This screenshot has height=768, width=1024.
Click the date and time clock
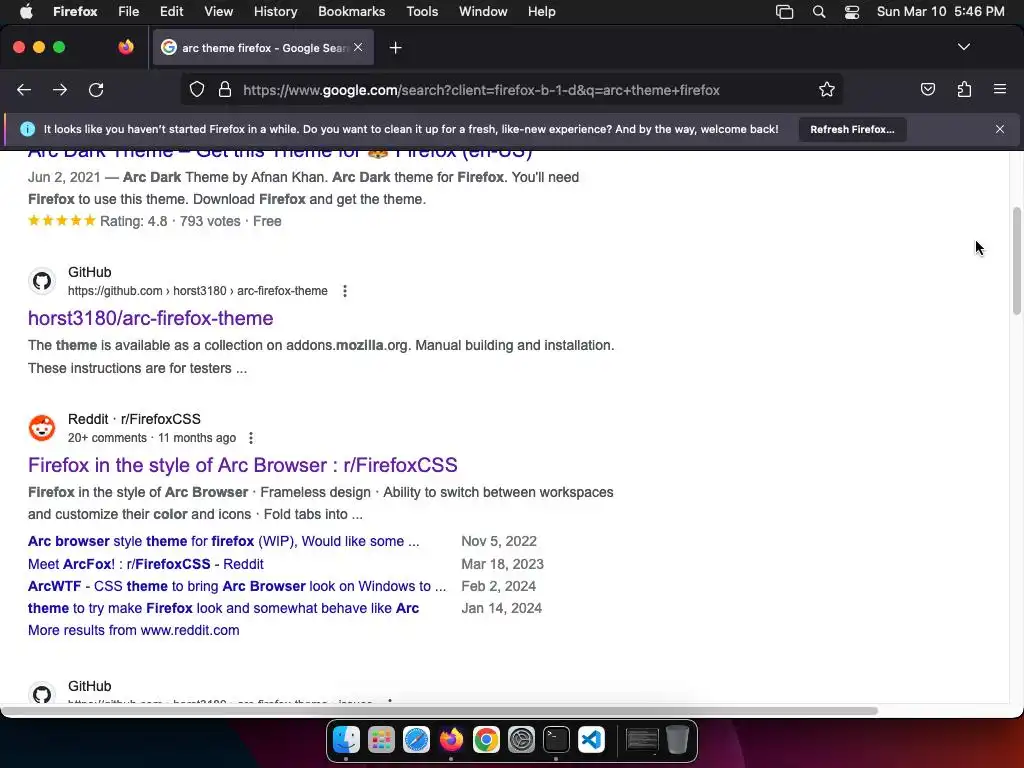[x=940, y=12]
